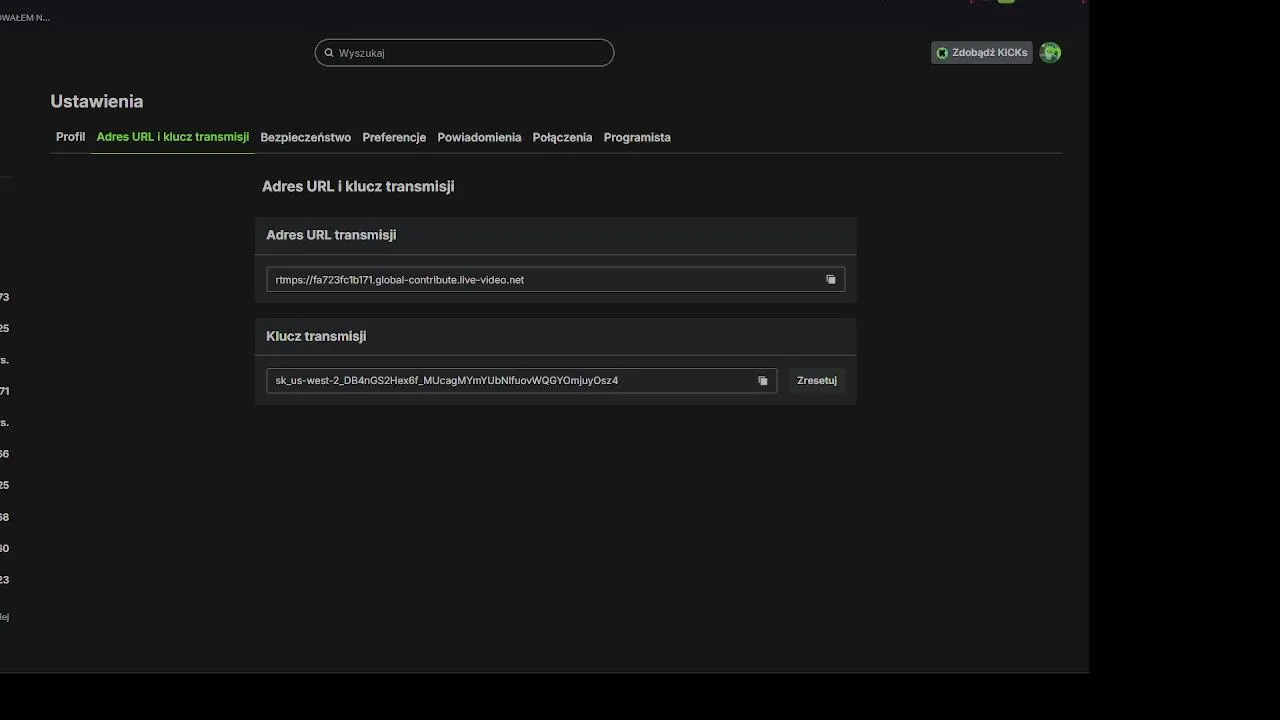
Task: Click inside the sk_us-west-2 stream key field
Action: coord(500,381)
